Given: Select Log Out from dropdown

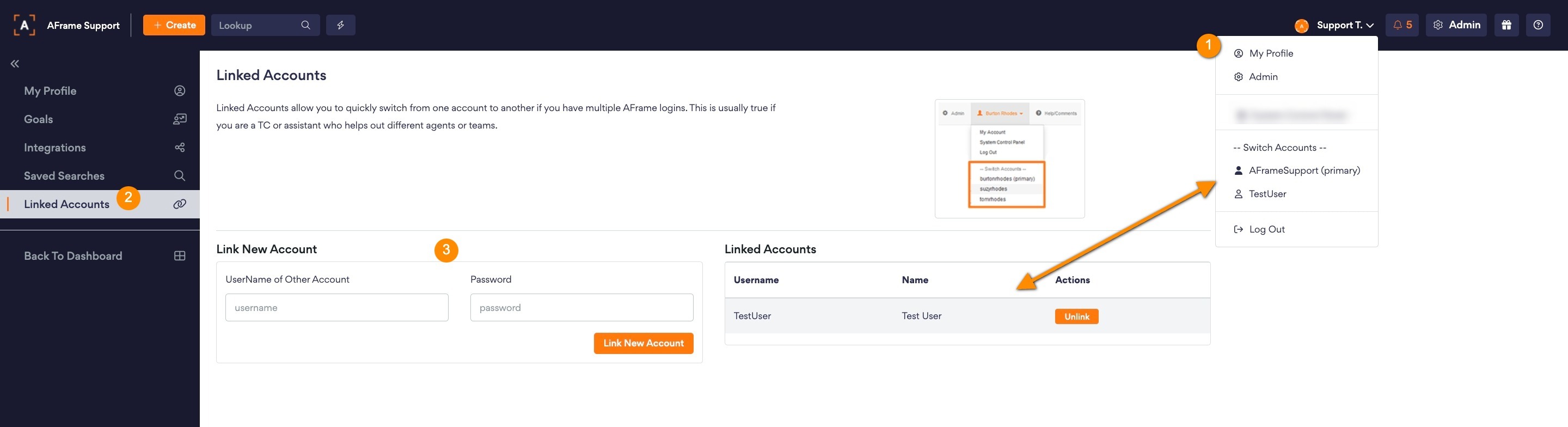Looking at the screenshot, I should click(x=1296, y=229).
